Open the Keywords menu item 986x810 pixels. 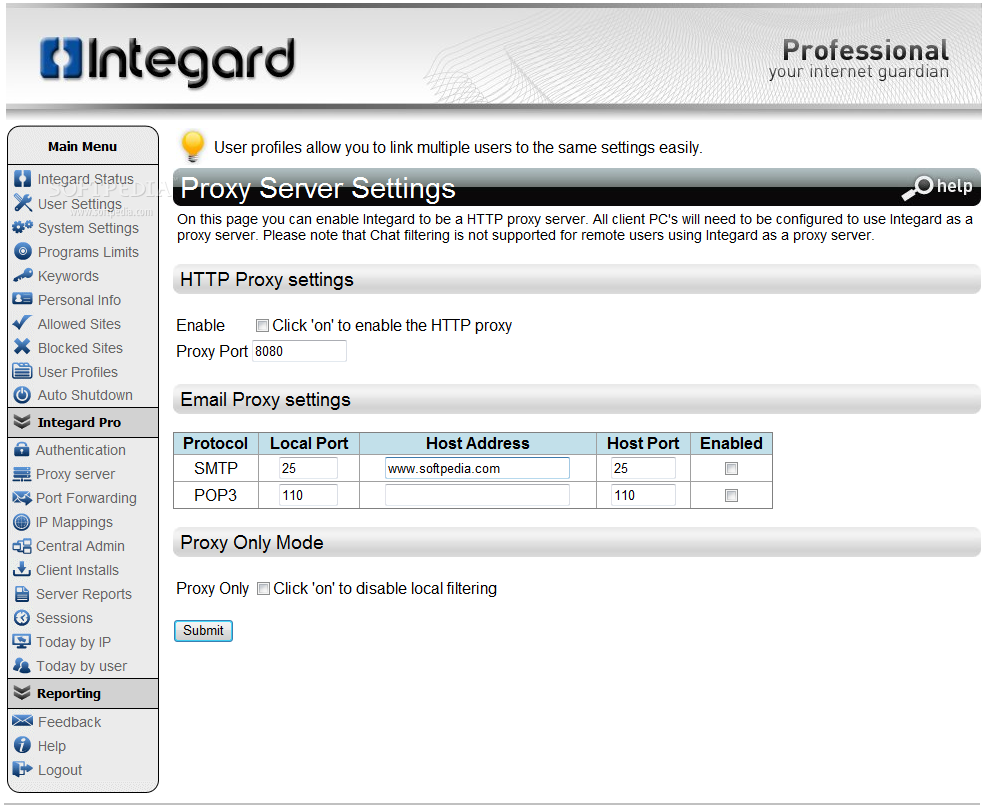[68, 276]
